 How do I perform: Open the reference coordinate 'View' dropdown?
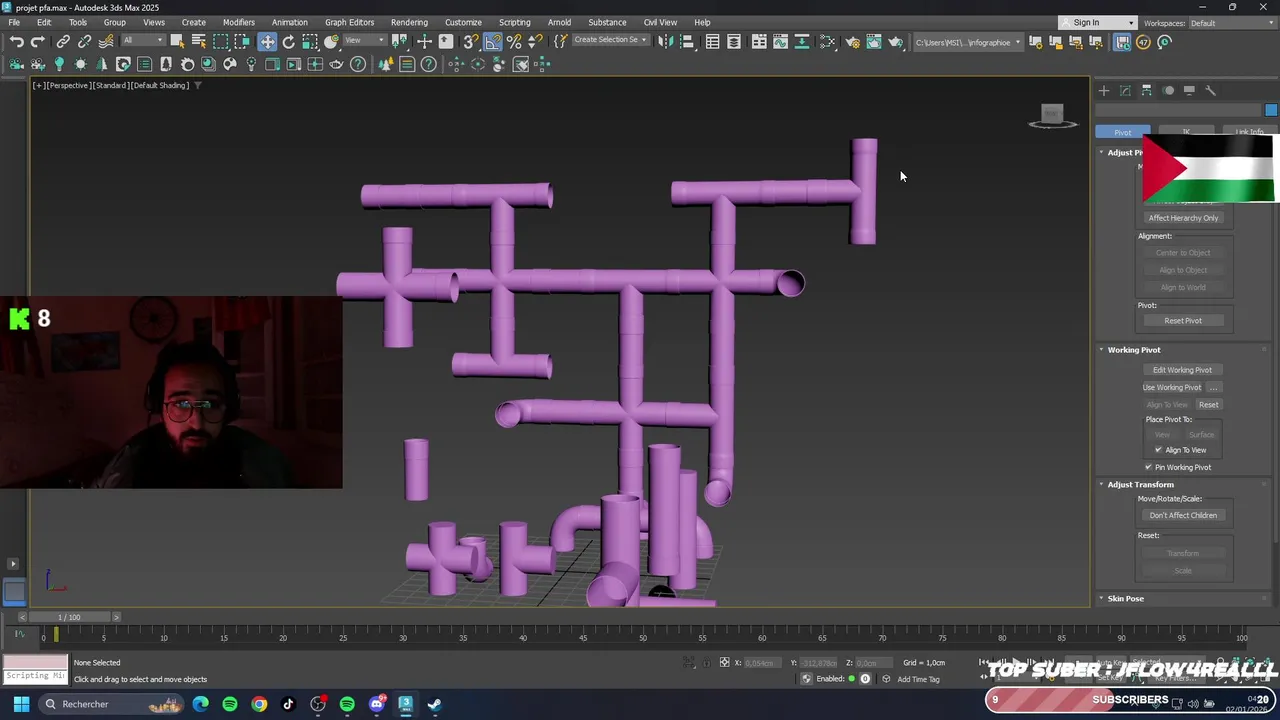(x=365, y=41)
